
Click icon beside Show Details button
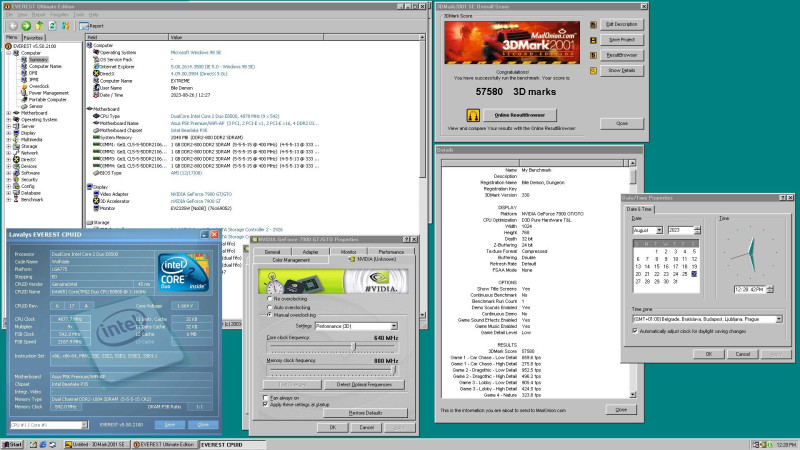[593, 70]
